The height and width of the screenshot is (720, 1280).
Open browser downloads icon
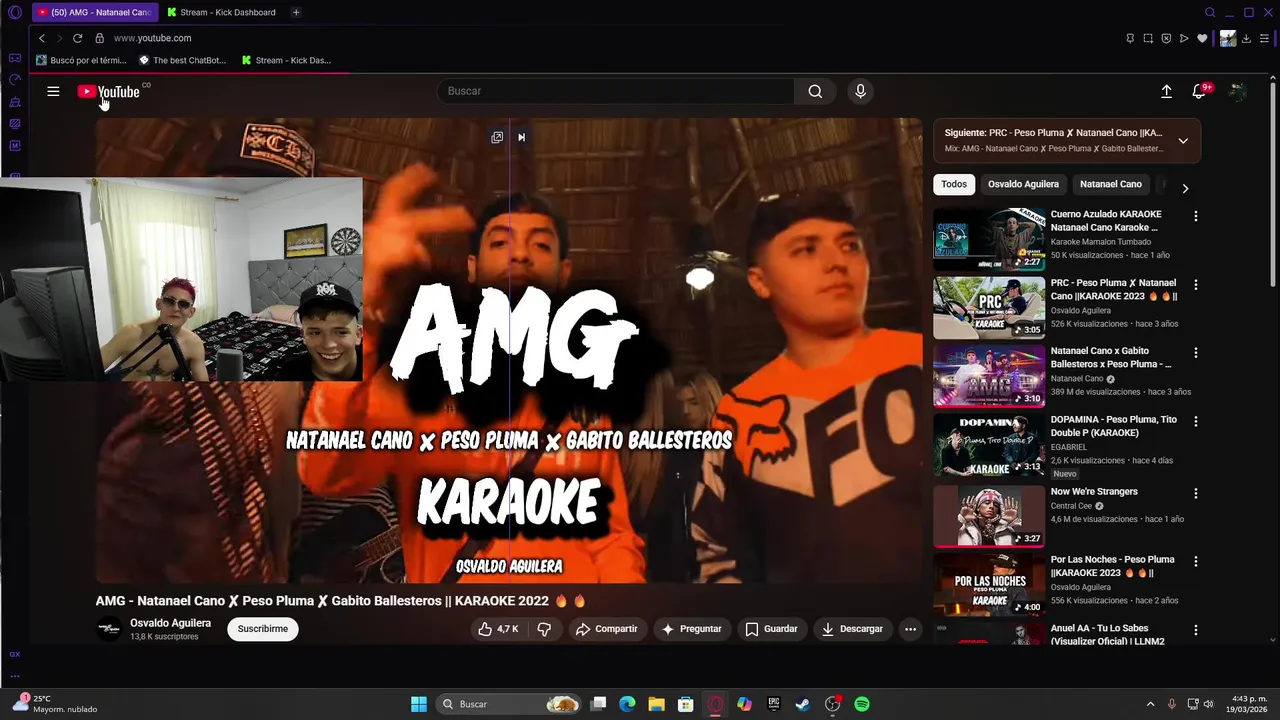1246,38
